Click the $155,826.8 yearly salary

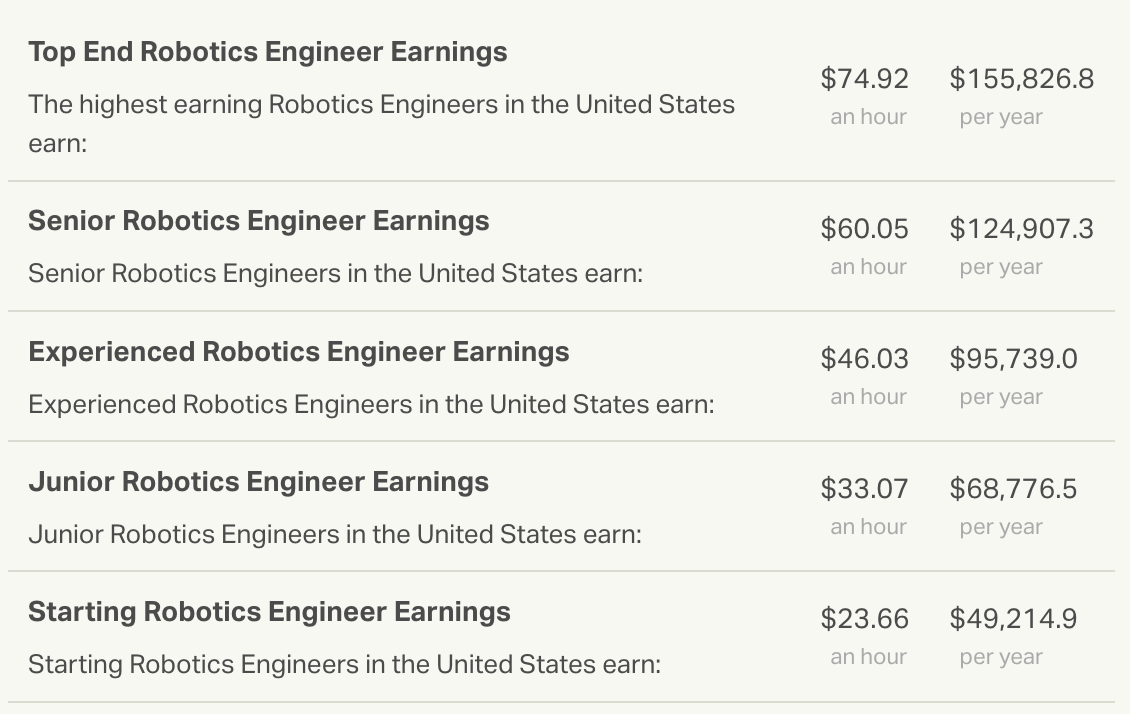1021,79
